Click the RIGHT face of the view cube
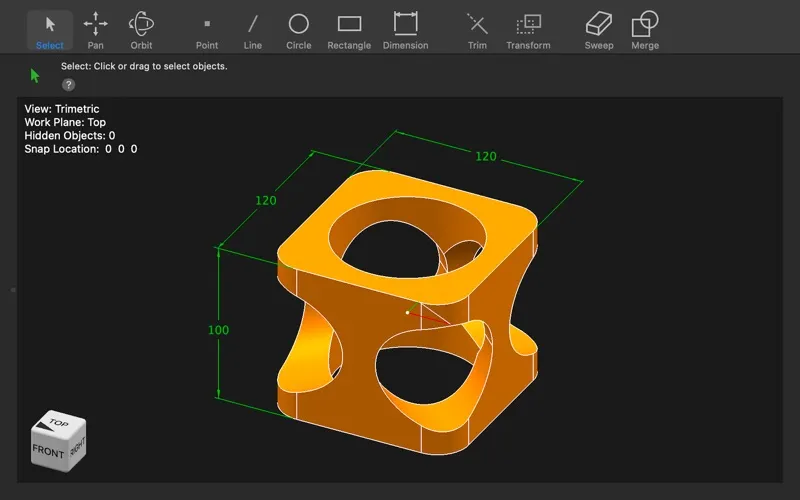This screenshot has height=500, width=800. (x=77, y=446)
